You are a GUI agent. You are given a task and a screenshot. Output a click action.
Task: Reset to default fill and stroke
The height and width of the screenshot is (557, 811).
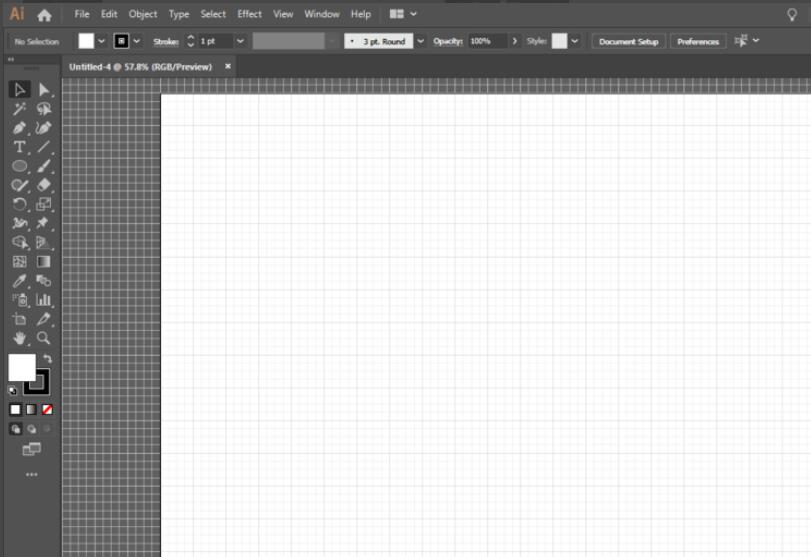pos(12,390)
